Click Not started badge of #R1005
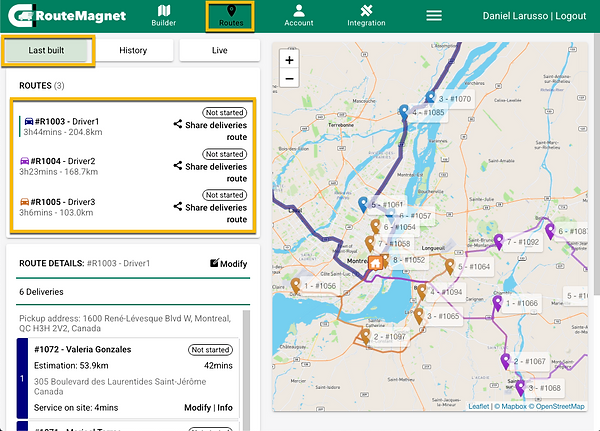 (x=225, y=195)
